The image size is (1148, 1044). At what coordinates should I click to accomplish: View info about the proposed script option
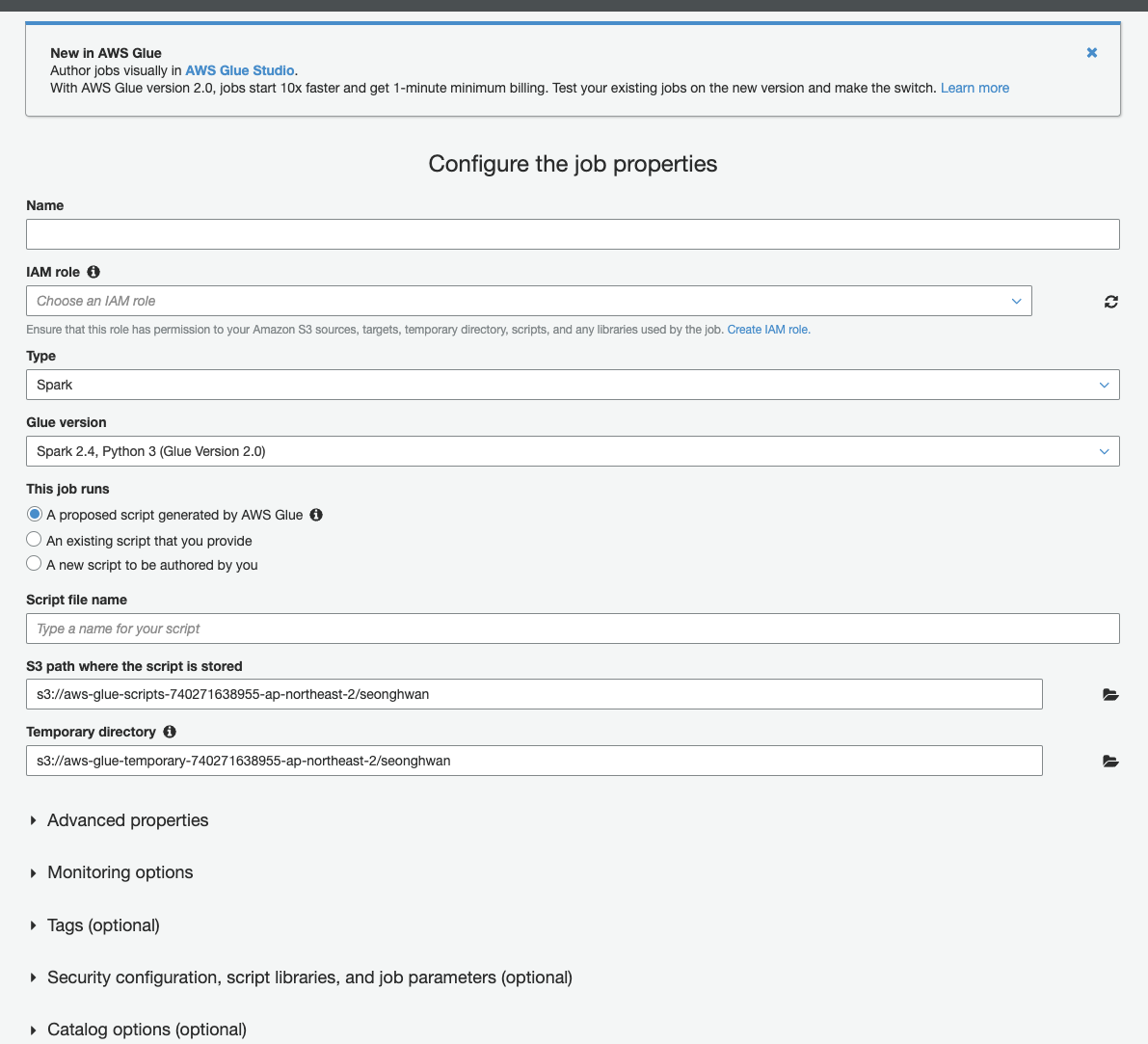click(x=316, y=514)
